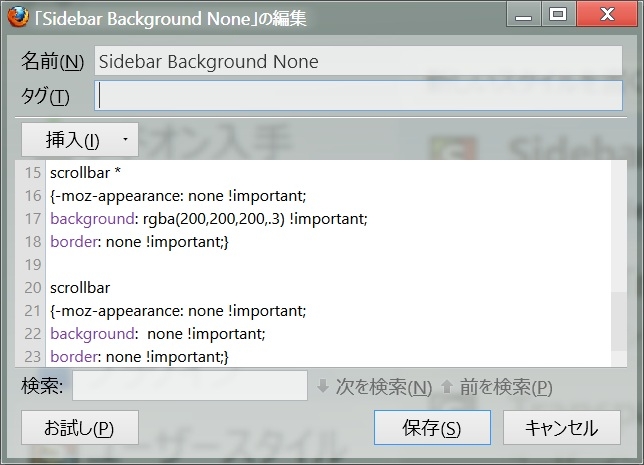Click the 名前 field containing Sidebar Background None

(358, 61)
